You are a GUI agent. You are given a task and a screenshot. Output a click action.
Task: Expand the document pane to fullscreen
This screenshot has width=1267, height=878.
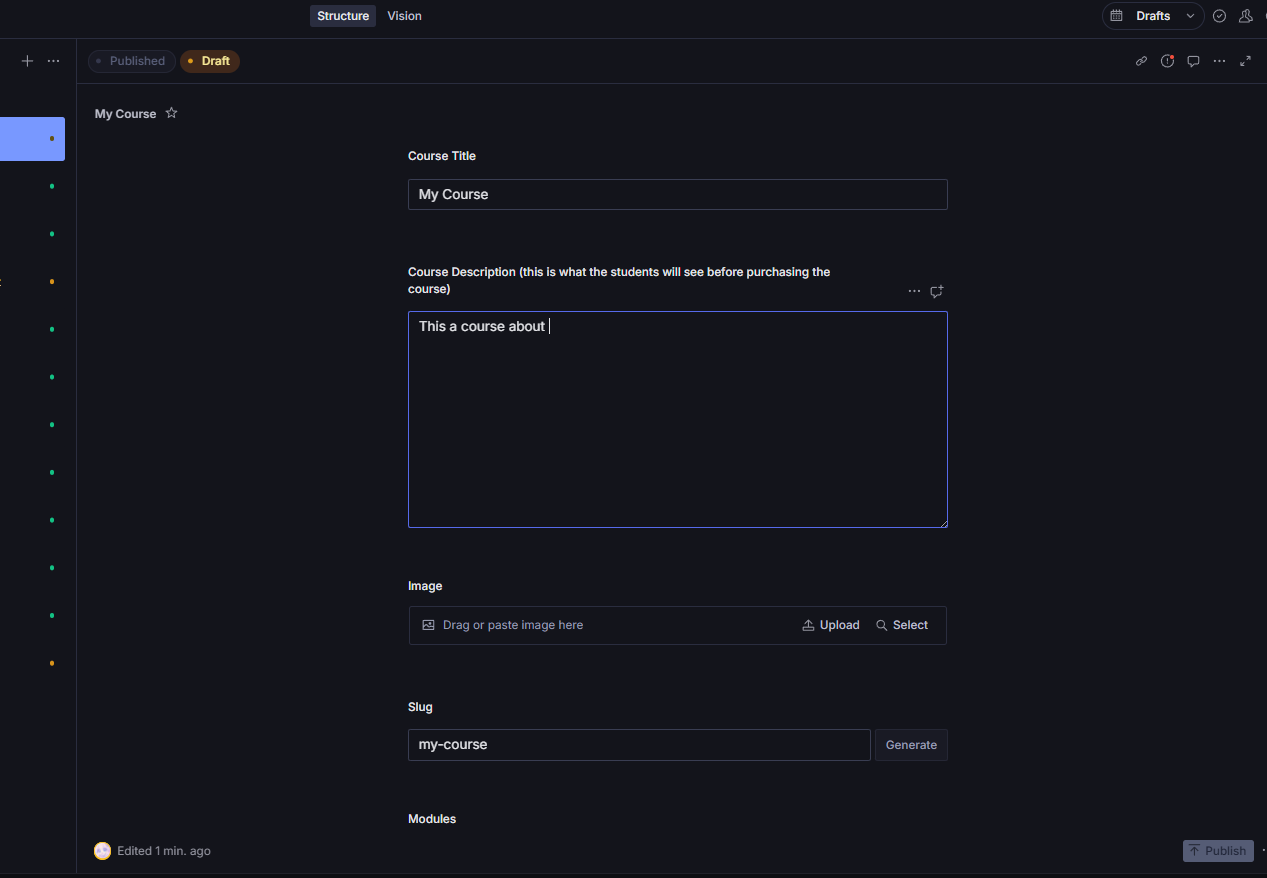(x=1245, y=61)
